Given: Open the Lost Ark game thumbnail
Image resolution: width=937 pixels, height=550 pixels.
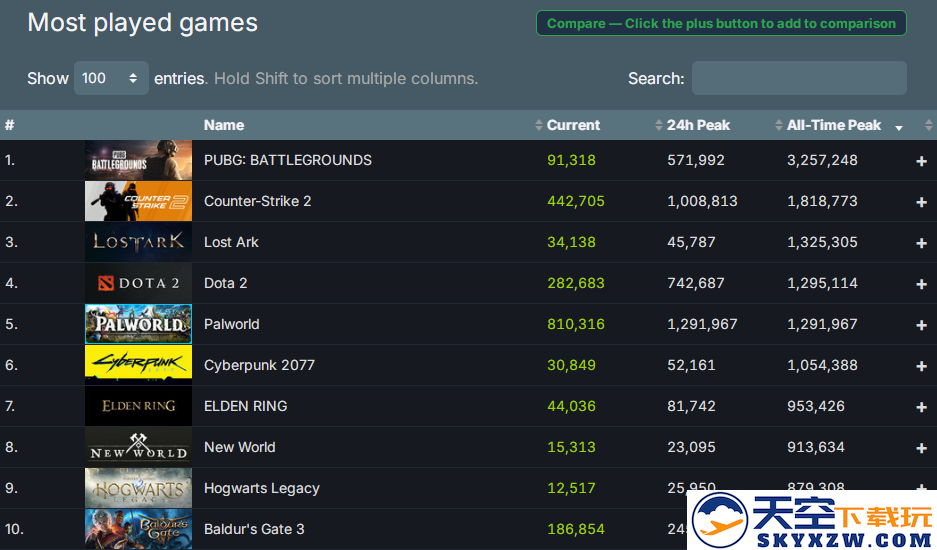Looking at the screenshot, I should (139, 242).
